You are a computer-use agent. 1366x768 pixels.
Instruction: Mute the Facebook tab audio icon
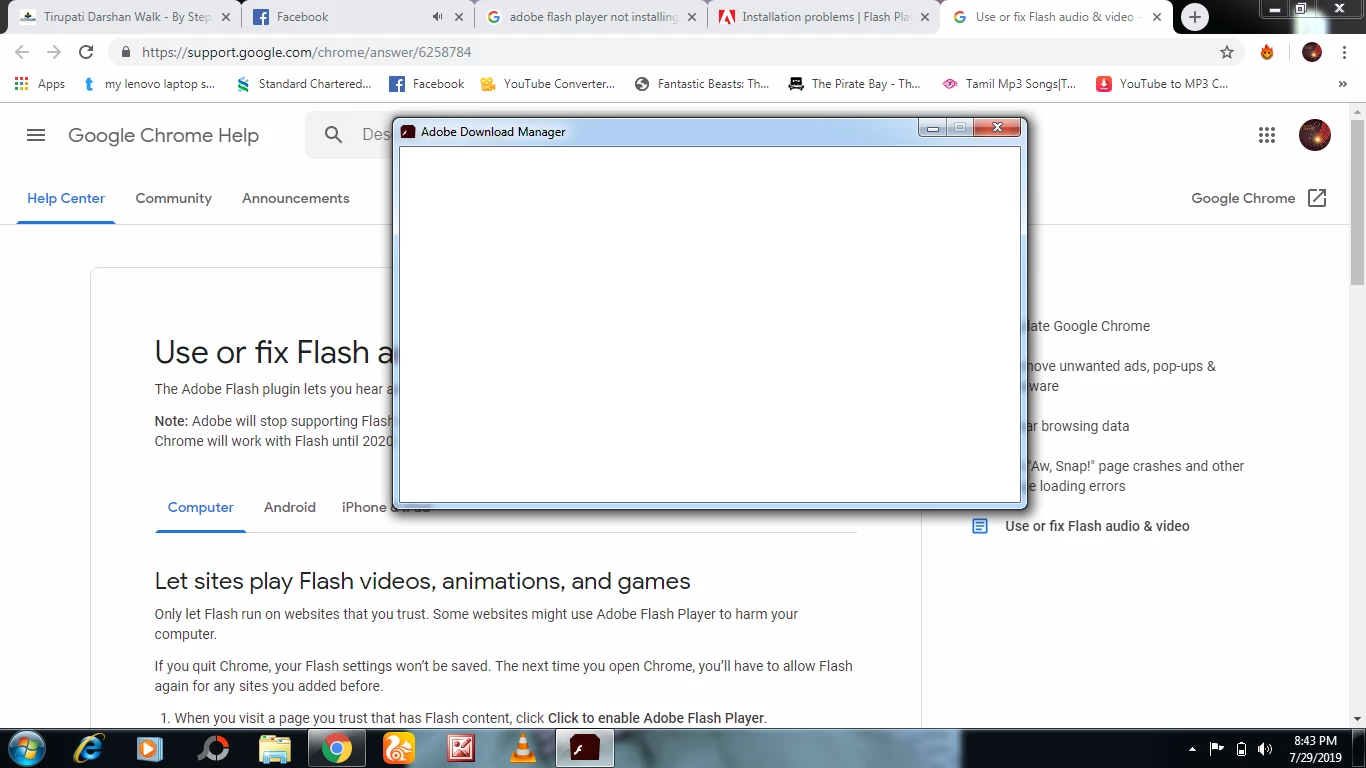(437, 17)
